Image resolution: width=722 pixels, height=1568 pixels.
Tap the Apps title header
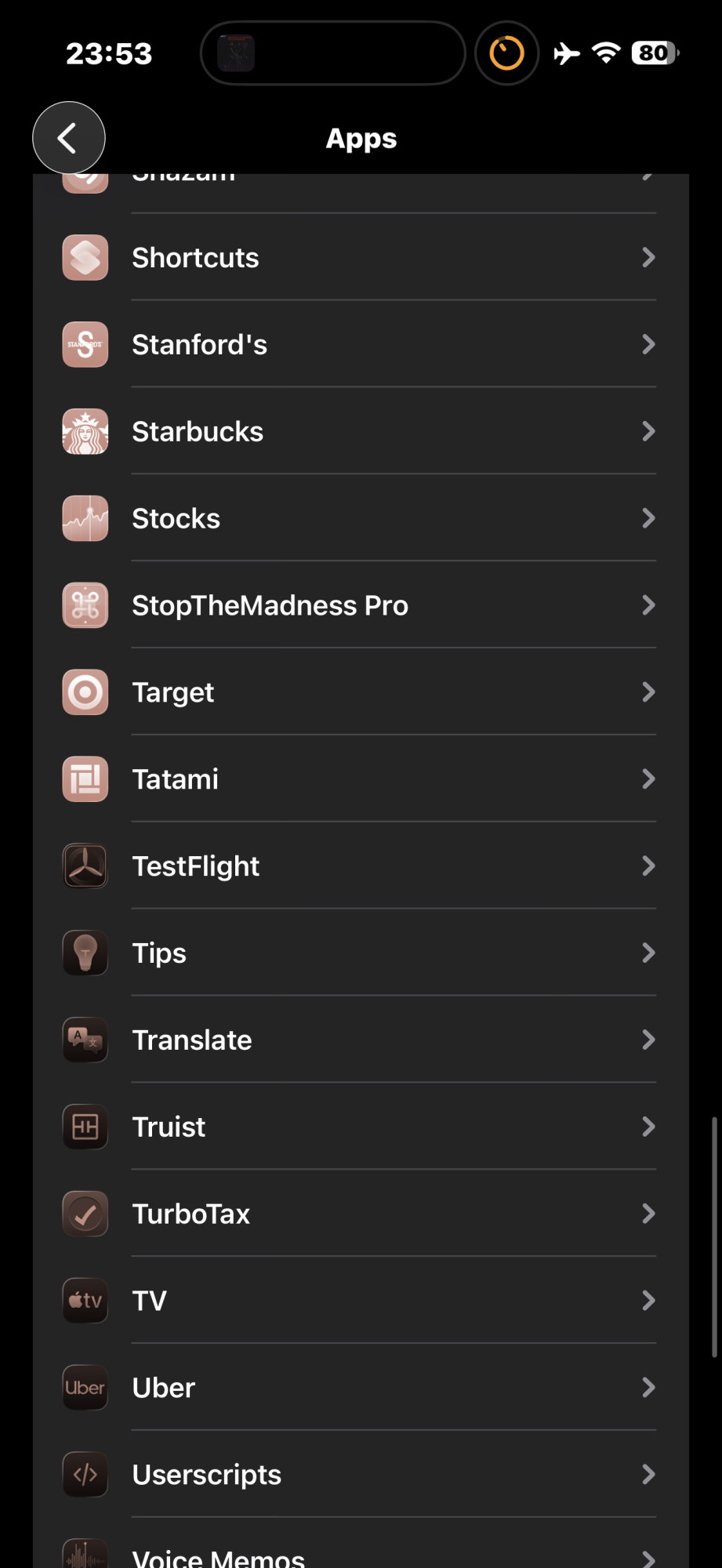[361, 139]
